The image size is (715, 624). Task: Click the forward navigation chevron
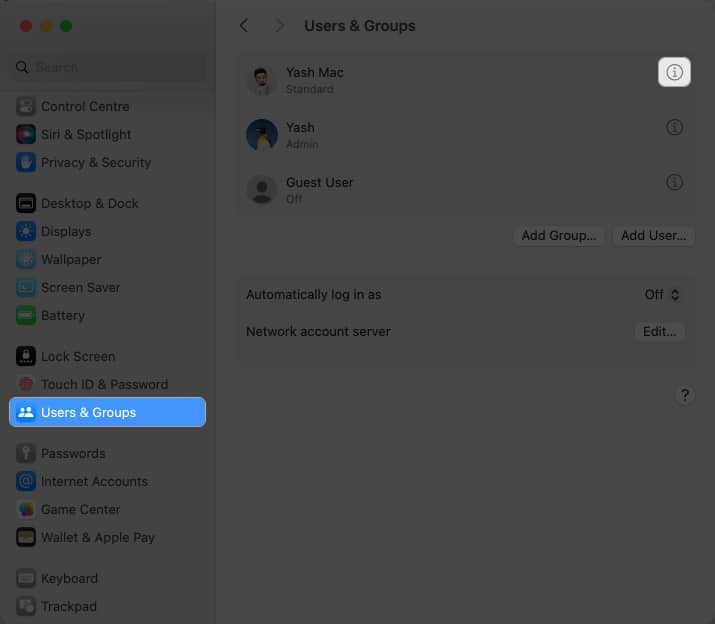(x=279, y=25)
